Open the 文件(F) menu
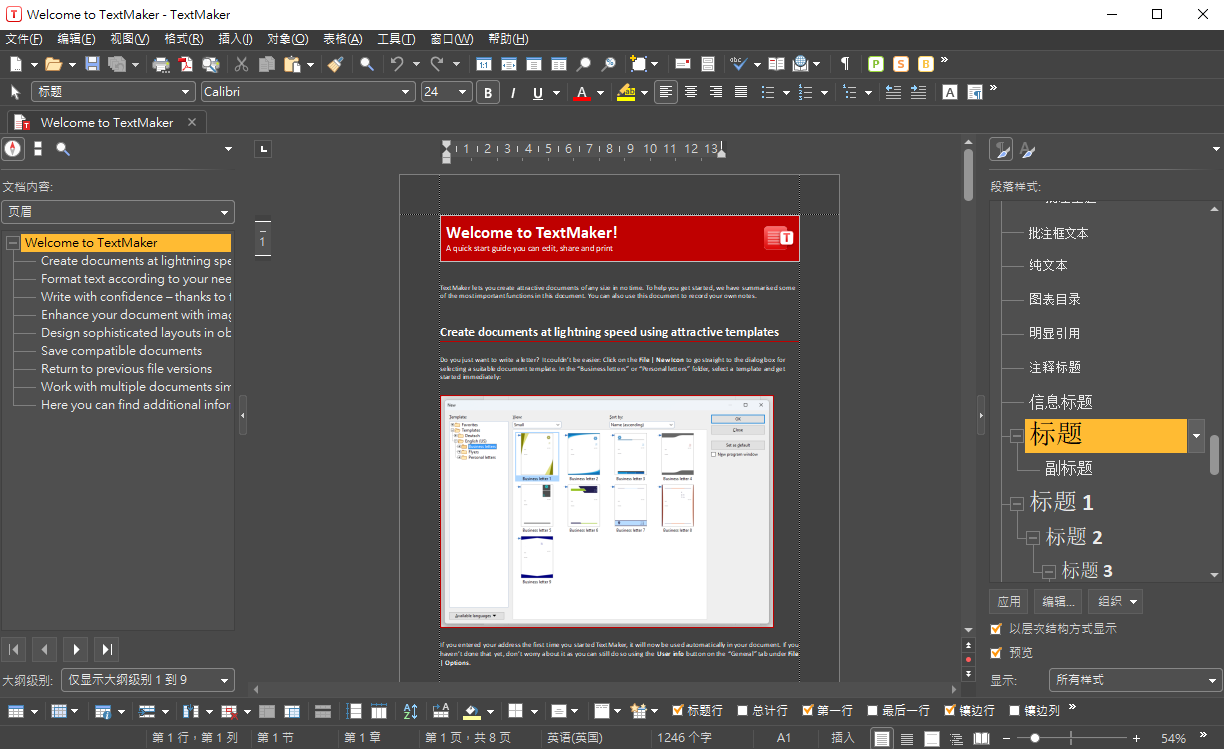The width and height of the screenshot is (1224, 749). coord(24,39)
